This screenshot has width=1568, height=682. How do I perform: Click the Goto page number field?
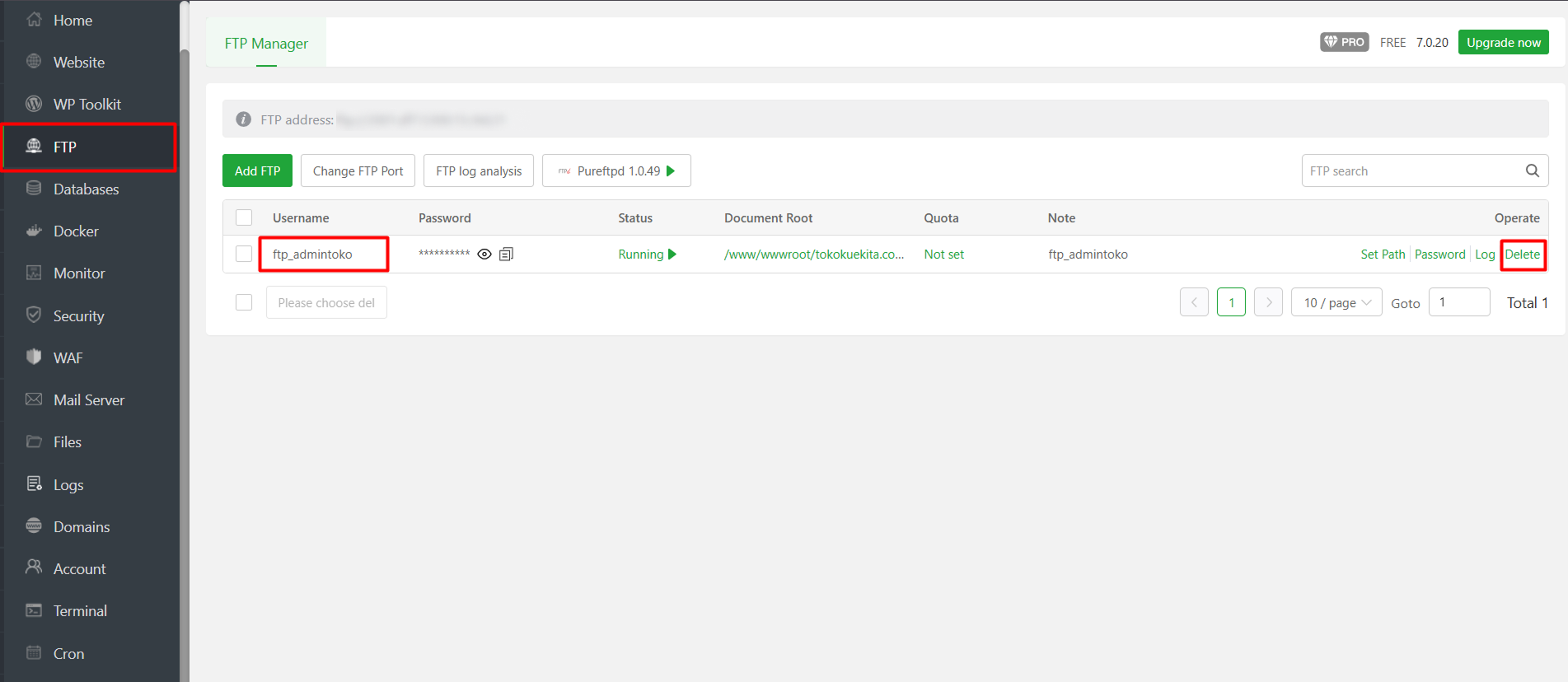(1458, 302)
